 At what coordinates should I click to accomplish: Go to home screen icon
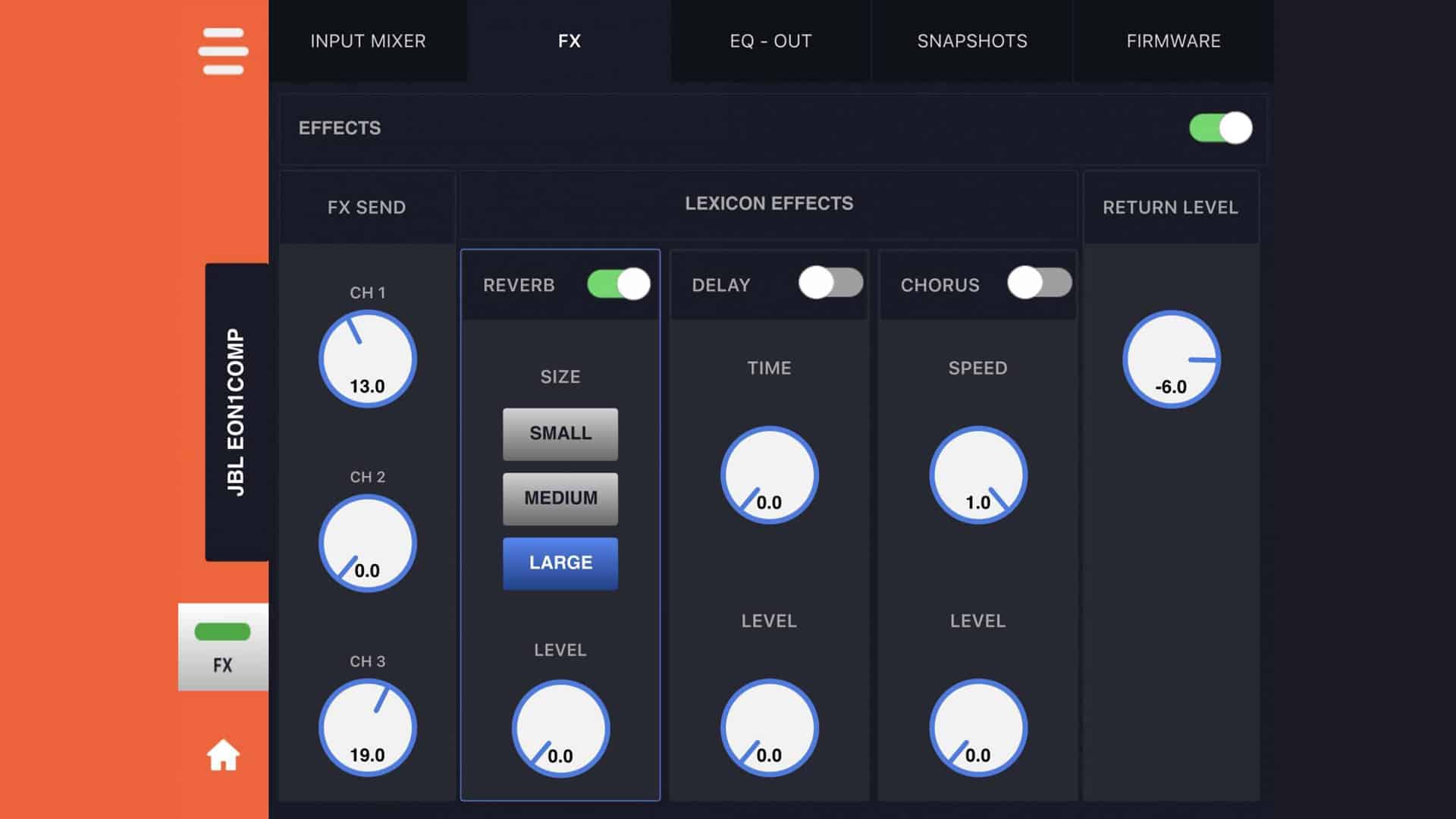(x=223, y=755)
